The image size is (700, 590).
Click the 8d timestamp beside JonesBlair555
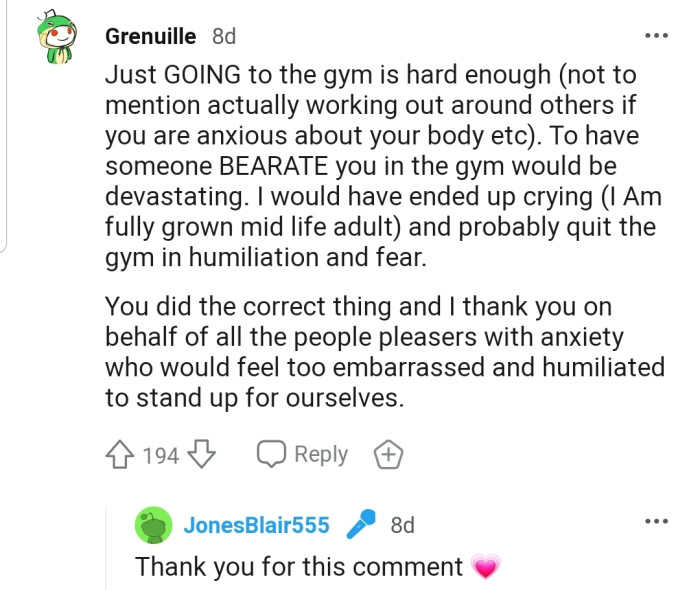402,524
